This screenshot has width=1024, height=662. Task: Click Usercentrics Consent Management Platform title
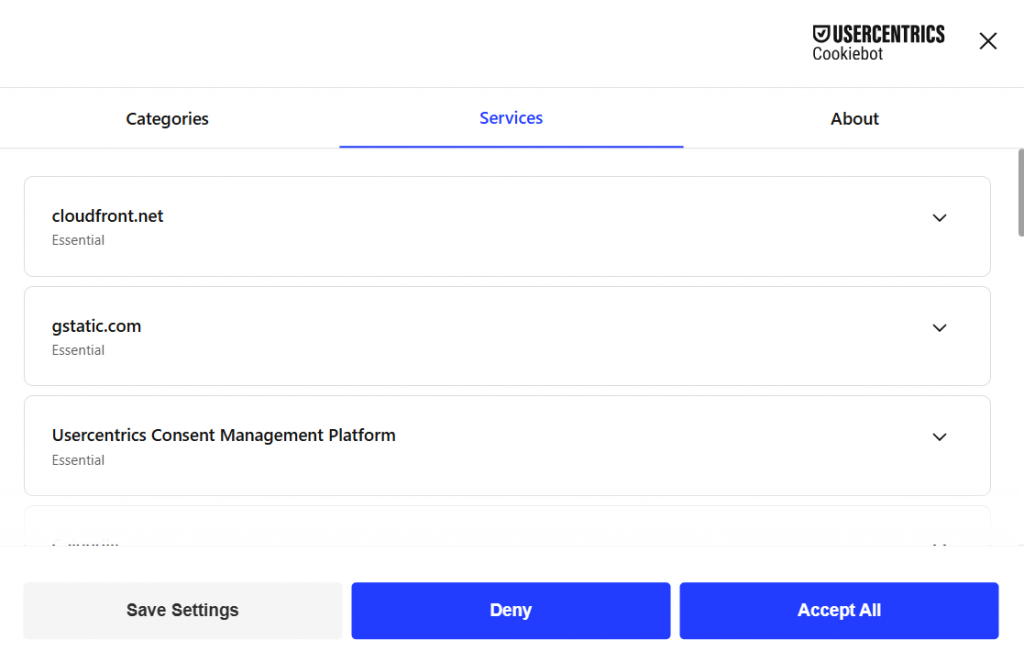click(223, 435)
